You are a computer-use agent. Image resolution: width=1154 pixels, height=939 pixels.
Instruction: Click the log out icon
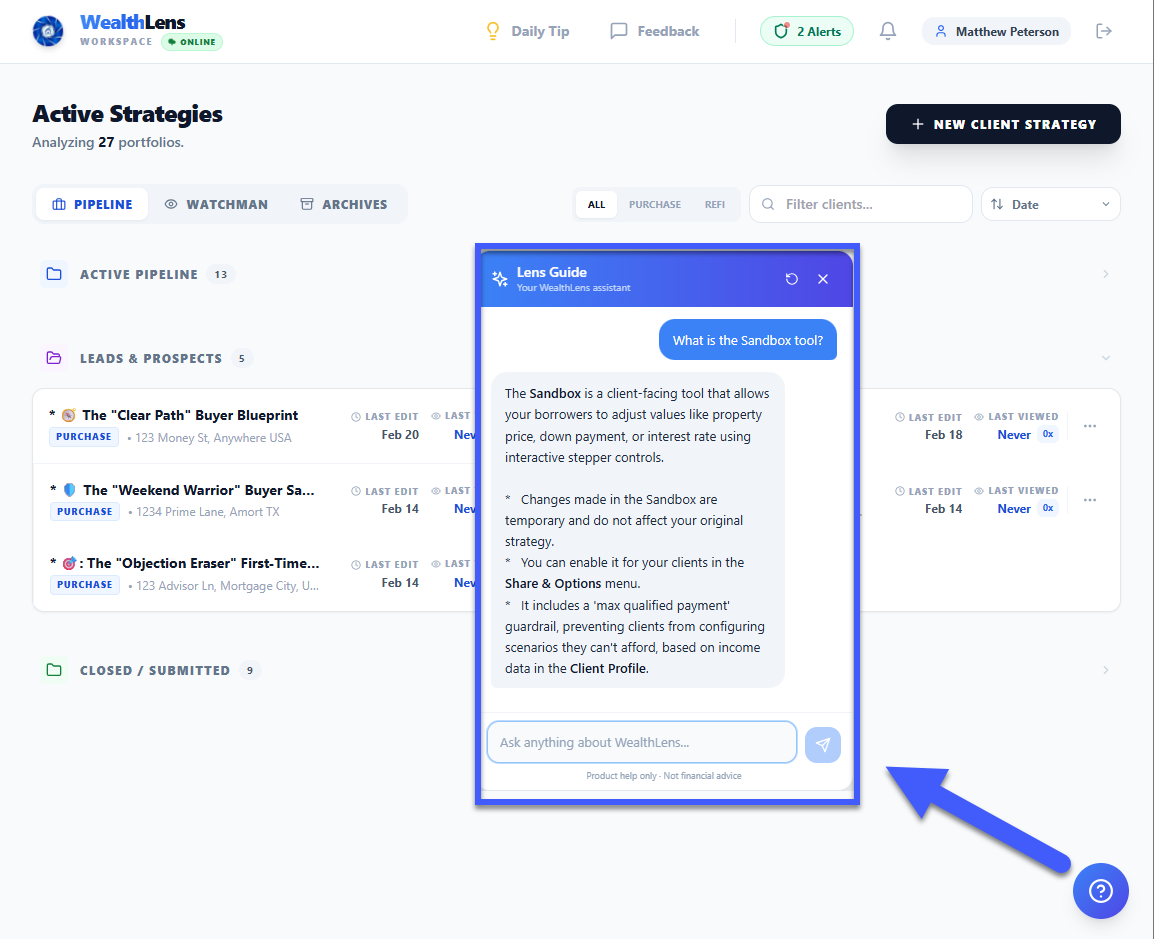click(x=1103, y=31)
